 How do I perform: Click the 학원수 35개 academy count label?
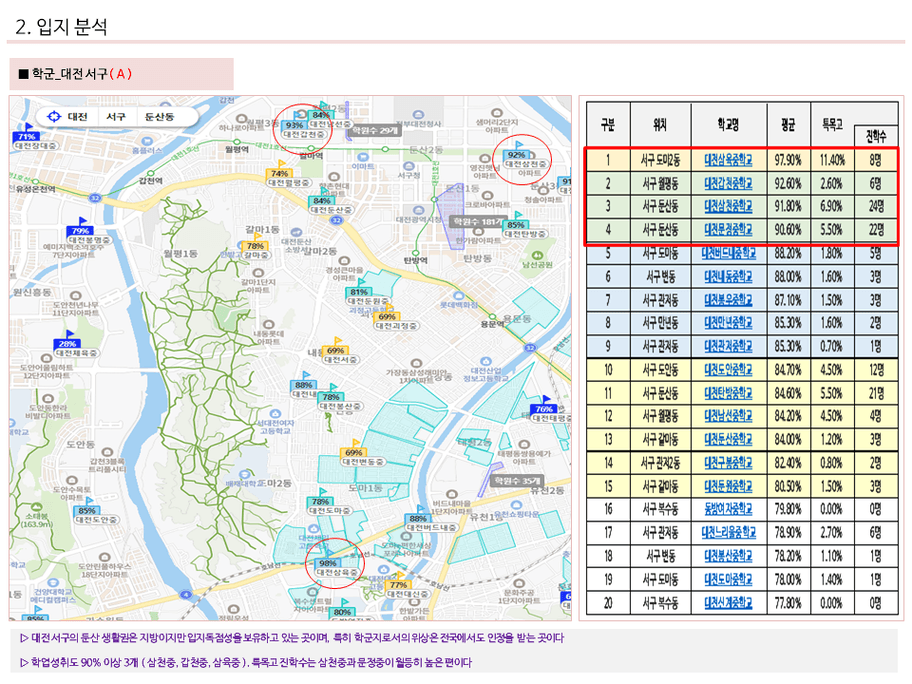(x=516, y=480)
